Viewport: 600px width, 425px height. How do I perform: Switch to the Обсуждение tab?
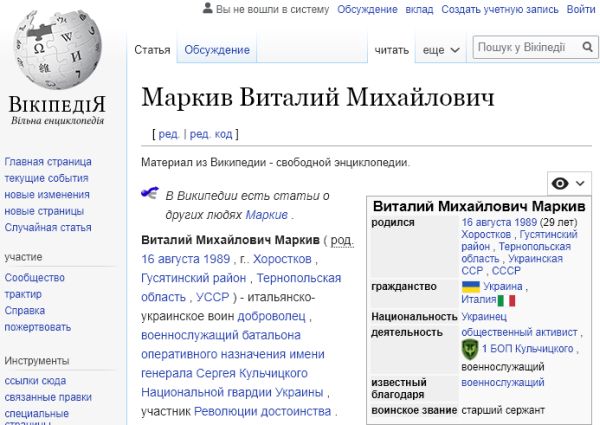(x=217, y=49)
